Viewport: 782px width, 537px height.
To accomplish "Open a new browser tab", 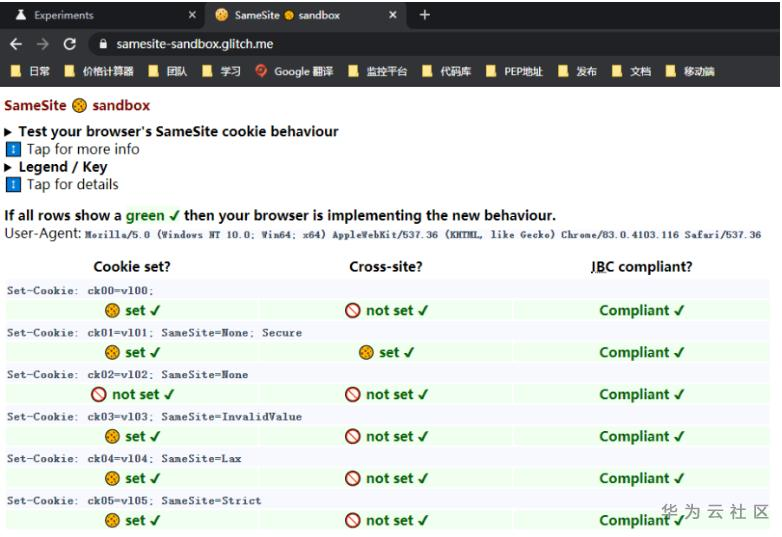I will (425, 15).
